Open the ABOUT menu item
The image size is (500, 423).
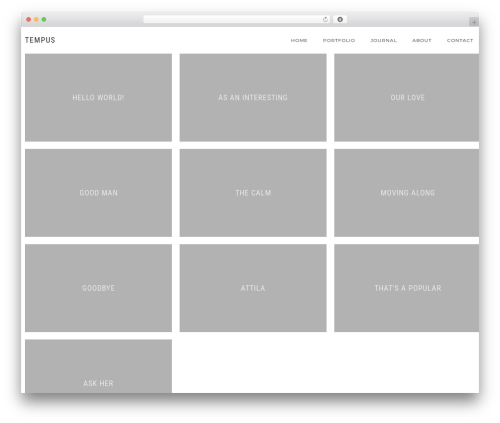point(422,40)
